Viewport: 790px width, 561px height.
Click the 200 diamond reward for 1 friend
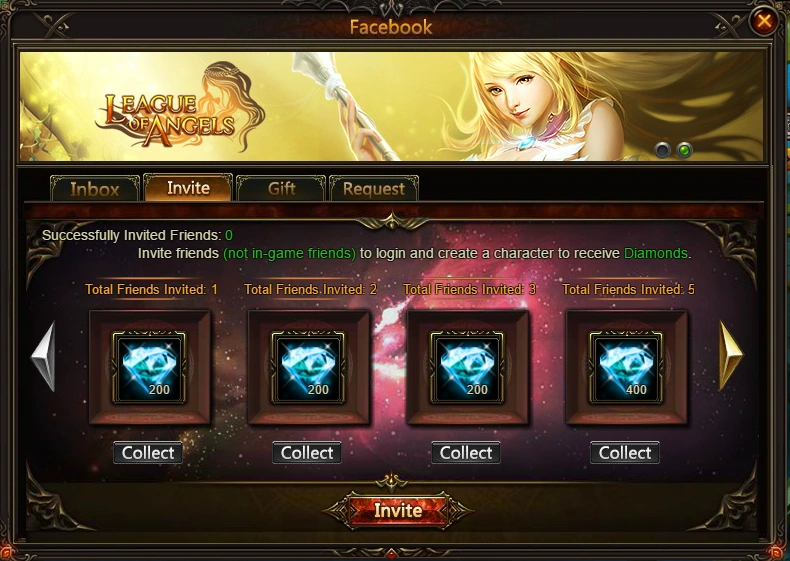[x=149, y=367]
